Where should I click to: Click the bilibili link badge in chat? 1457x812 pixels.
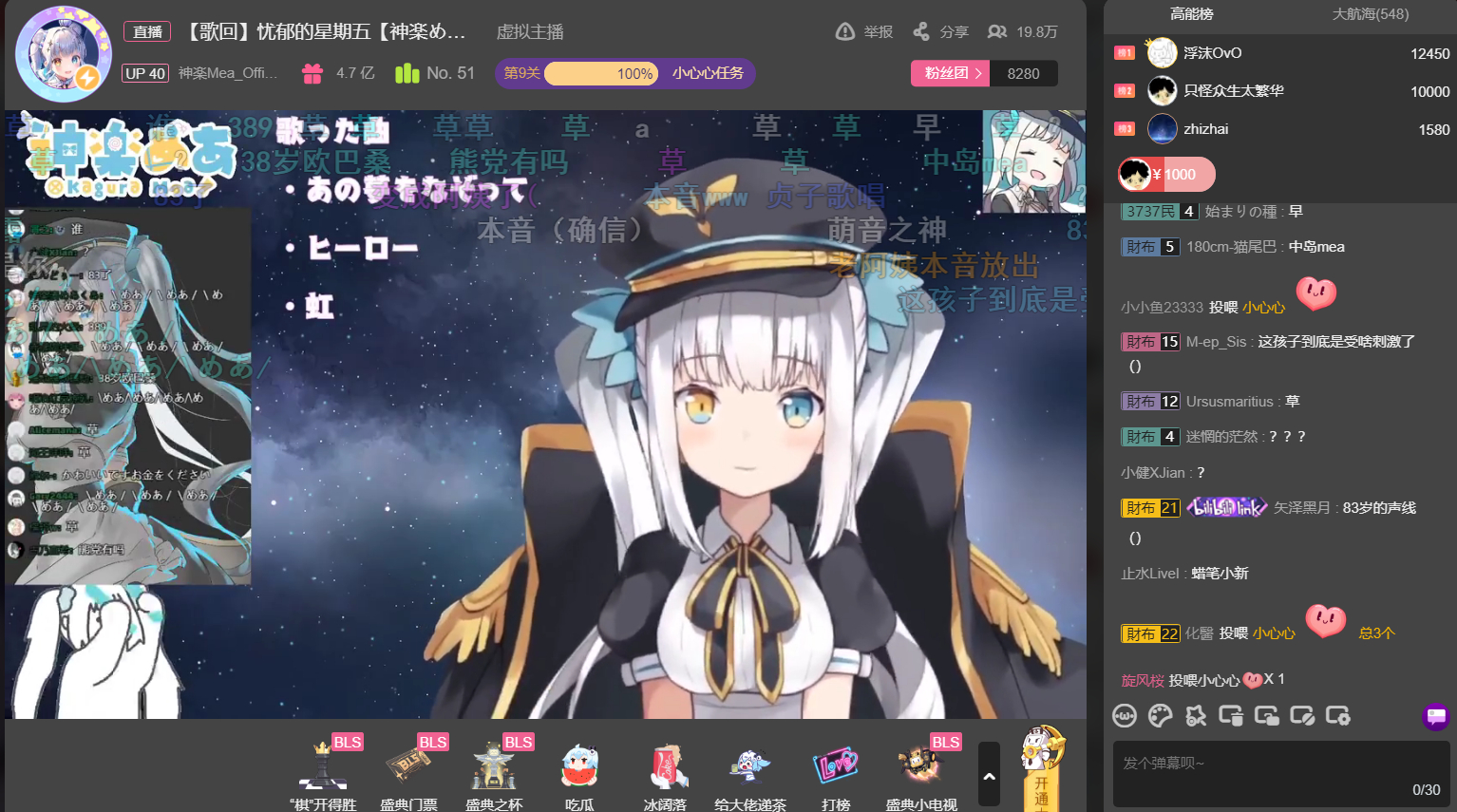coord(1226,507)
